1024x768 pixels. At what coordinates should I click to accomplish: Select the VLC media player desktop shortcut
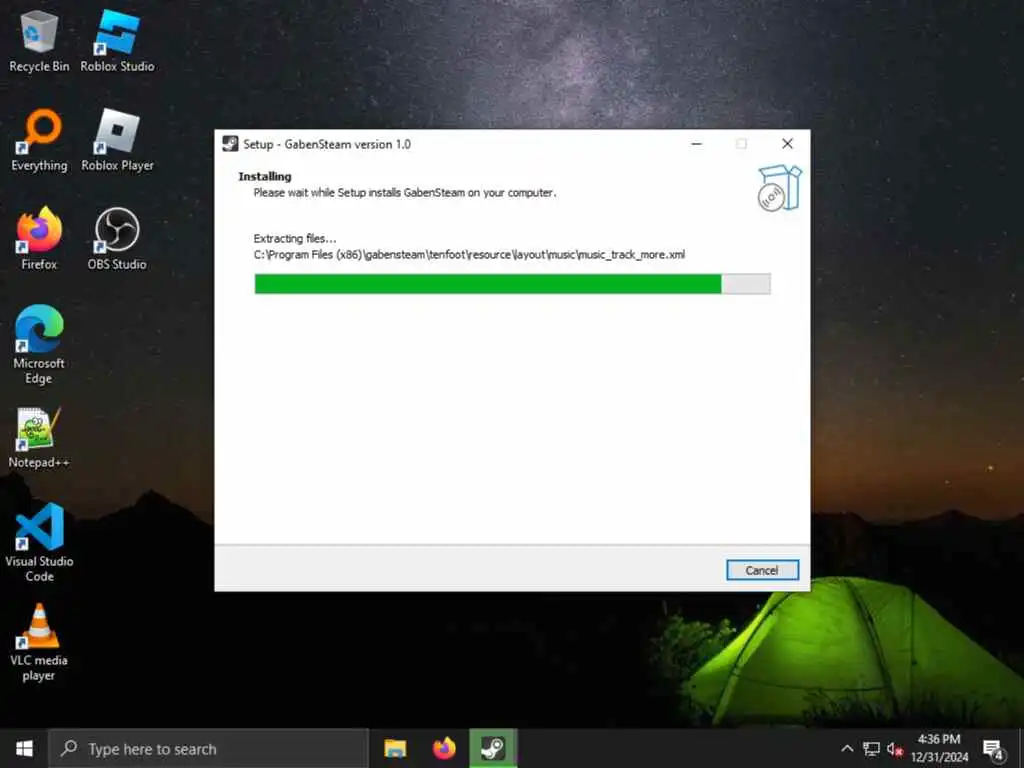tap(39, 642)
